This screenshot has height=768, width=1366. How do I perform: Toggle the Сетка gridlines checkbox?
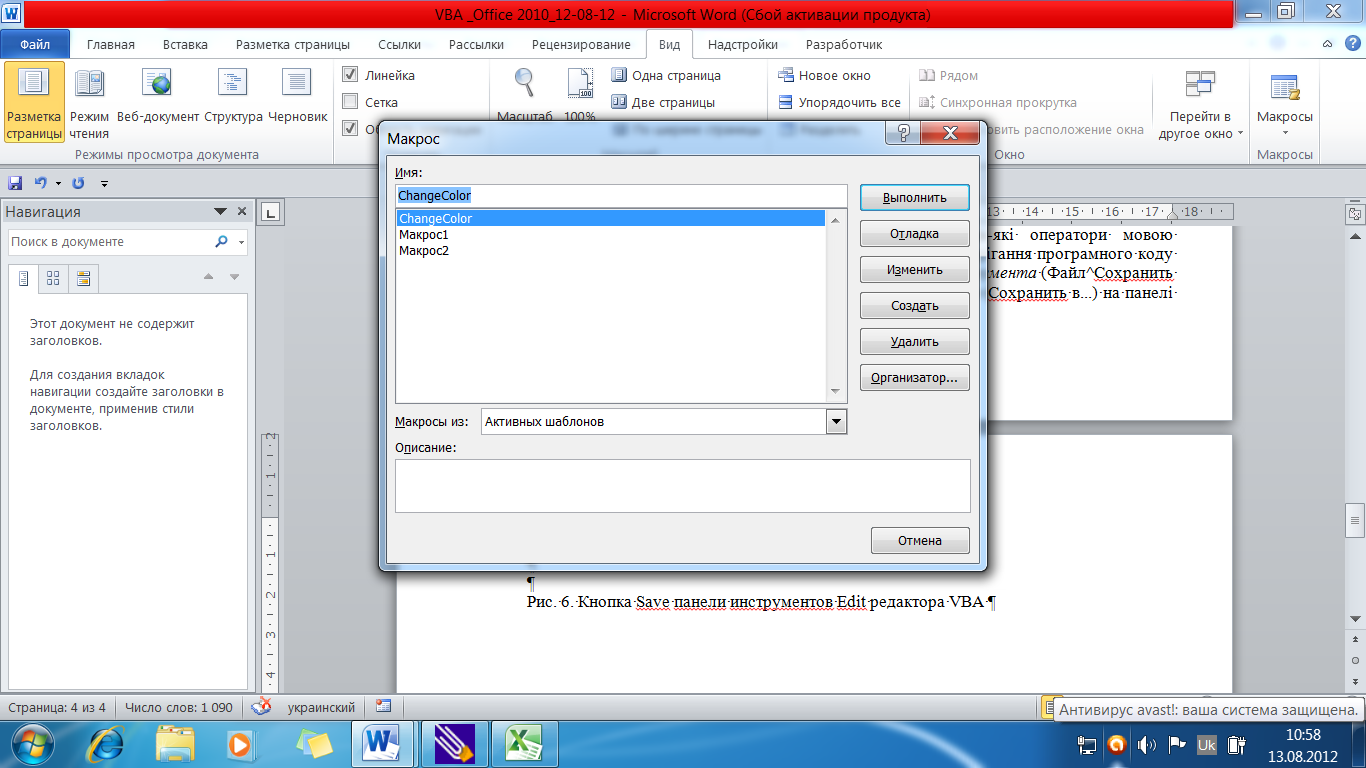click(x=350, y=102)
